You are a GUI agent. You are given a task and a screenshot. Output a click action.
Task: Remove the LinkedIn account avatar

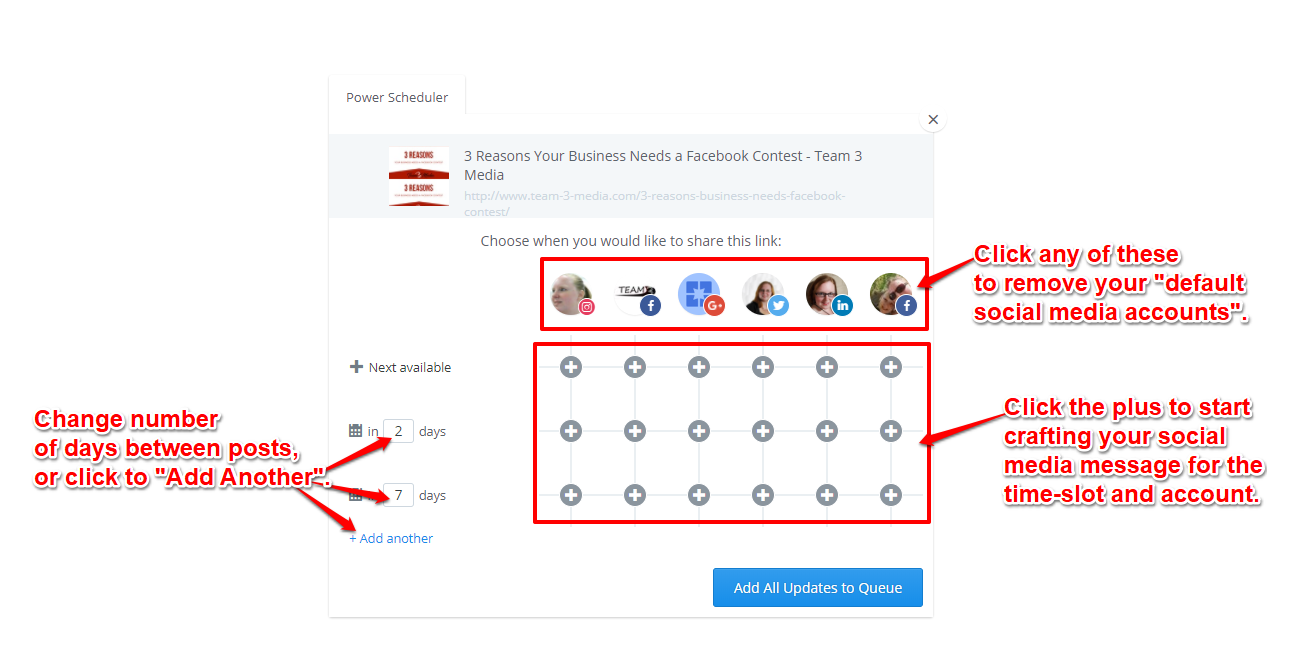[828, 295]
